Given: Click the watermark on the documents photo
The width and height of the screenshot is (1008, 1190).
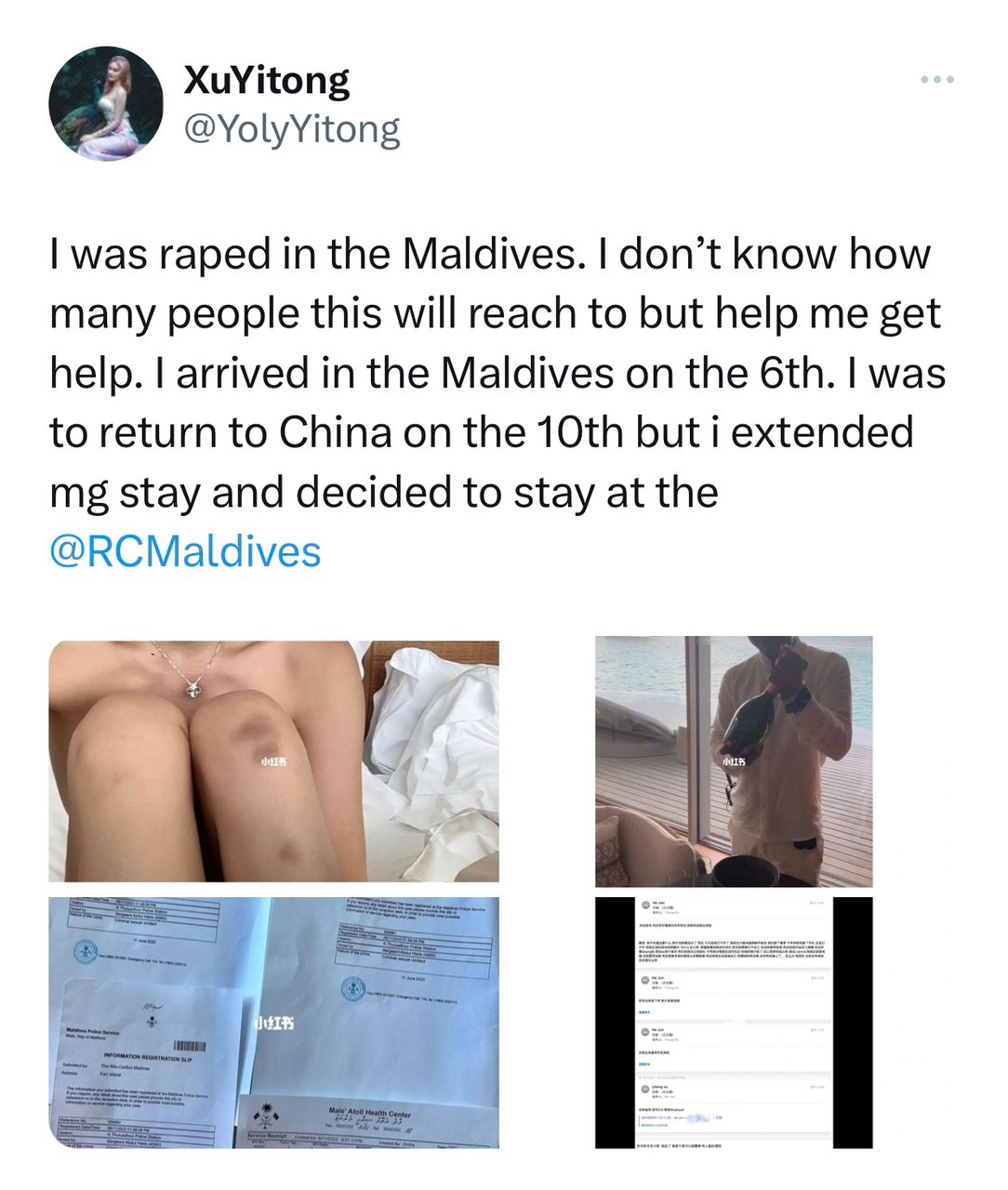Looking at the screenshot, I should point(274,1023).
